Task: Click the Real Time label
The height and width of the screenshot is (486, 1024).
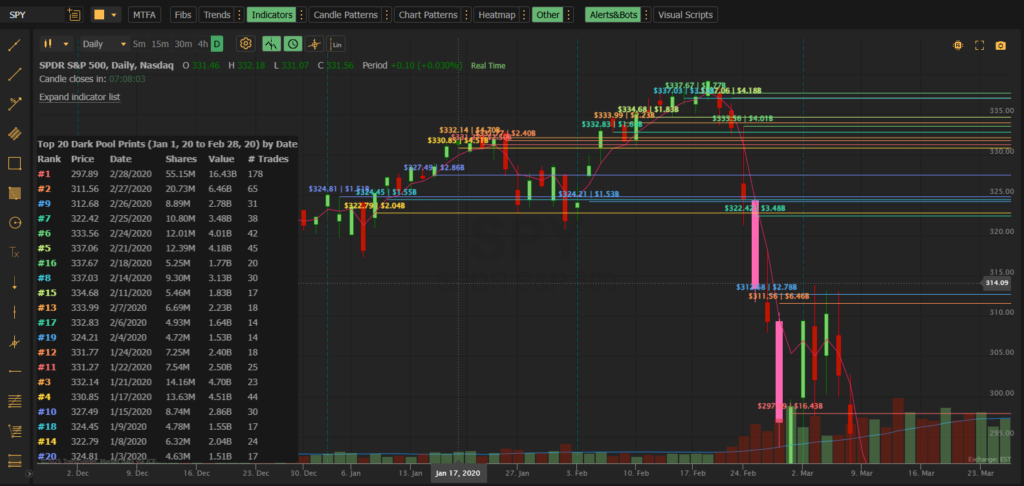Action: pos(488,65)
